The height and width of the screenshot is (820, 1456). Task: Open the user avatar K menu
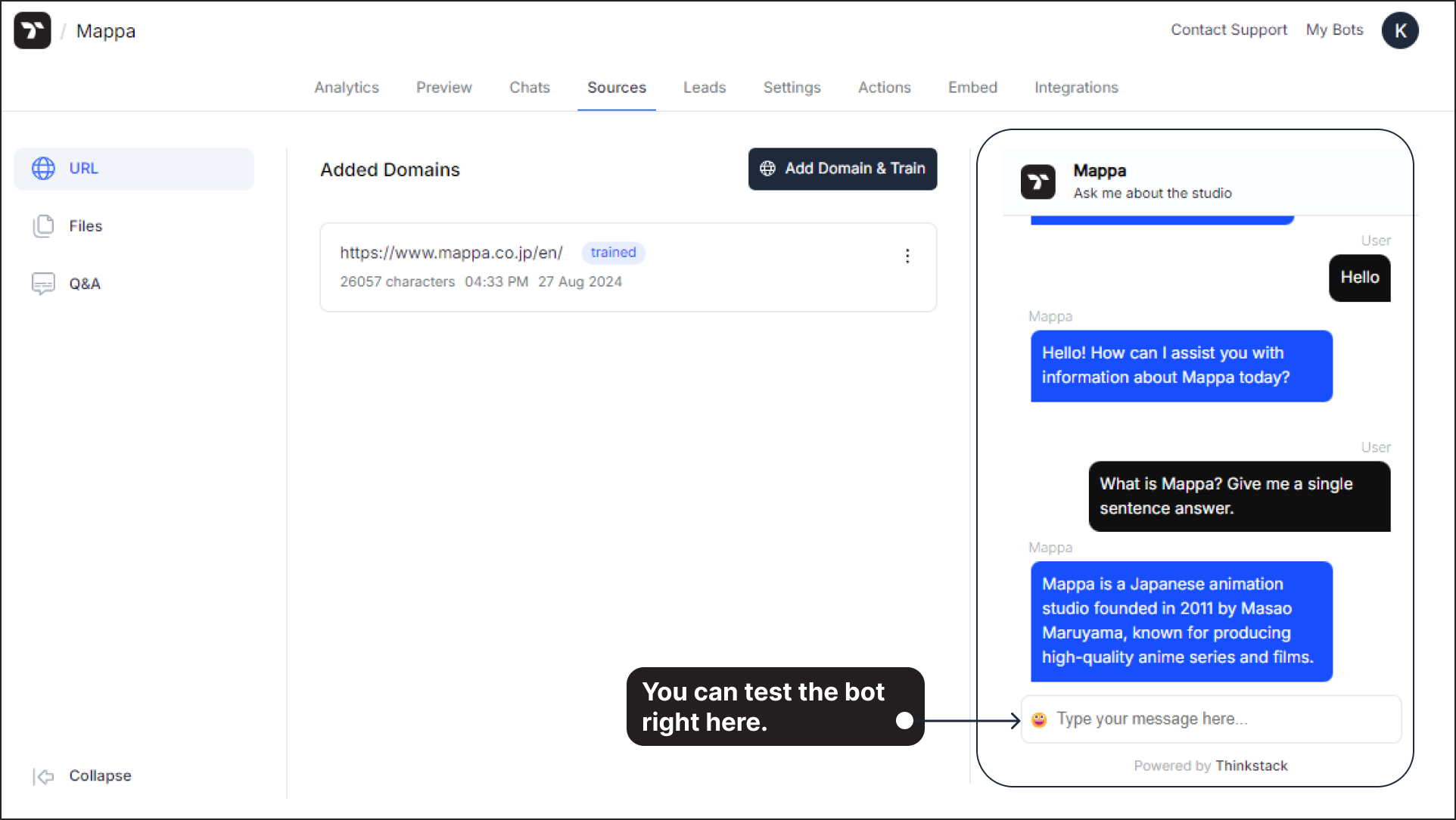click(1400, 31)
